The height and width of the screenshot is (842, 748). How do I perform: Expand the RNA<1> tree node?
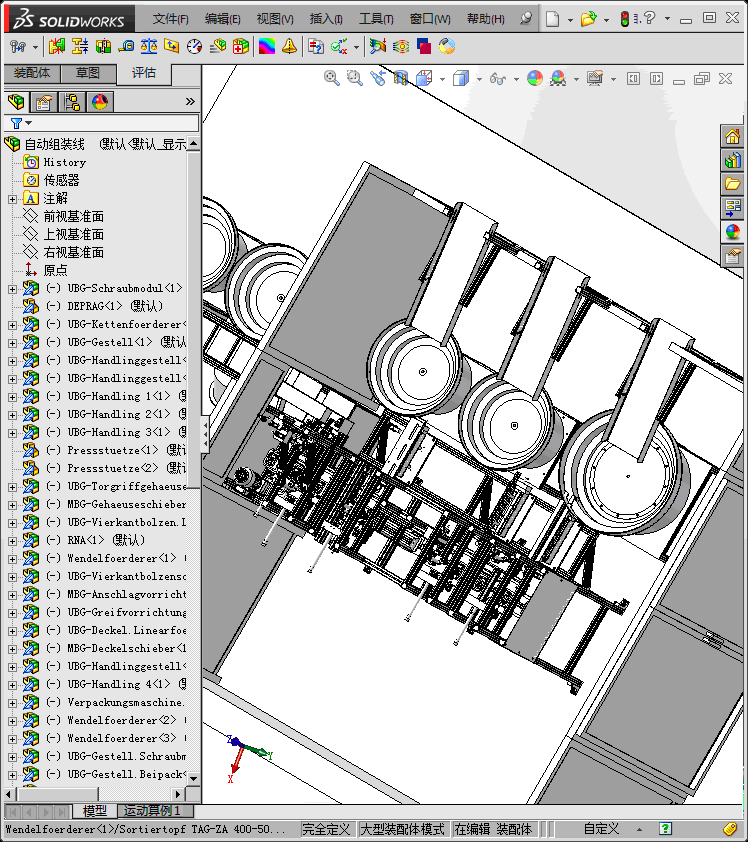[12, 541]
